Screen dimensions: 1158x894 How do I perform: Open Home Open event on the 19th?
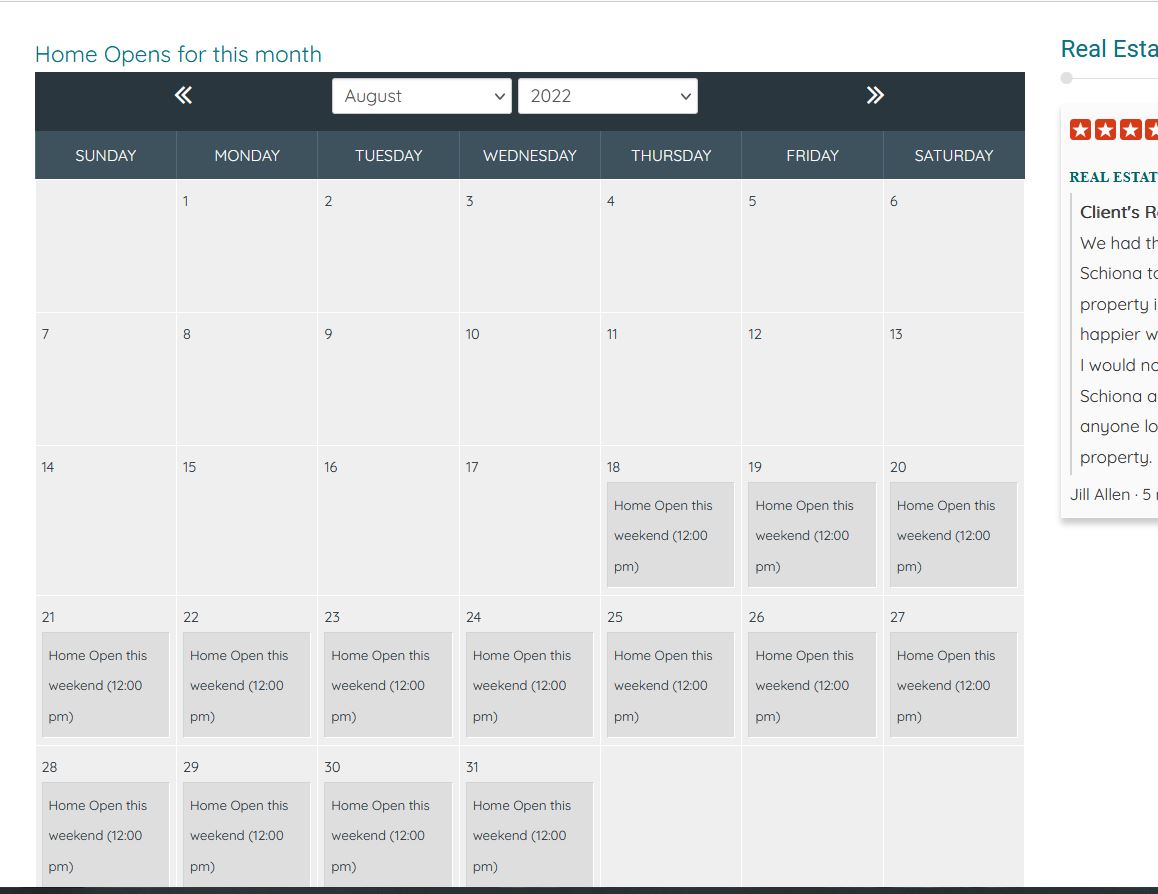click(812, 535)
